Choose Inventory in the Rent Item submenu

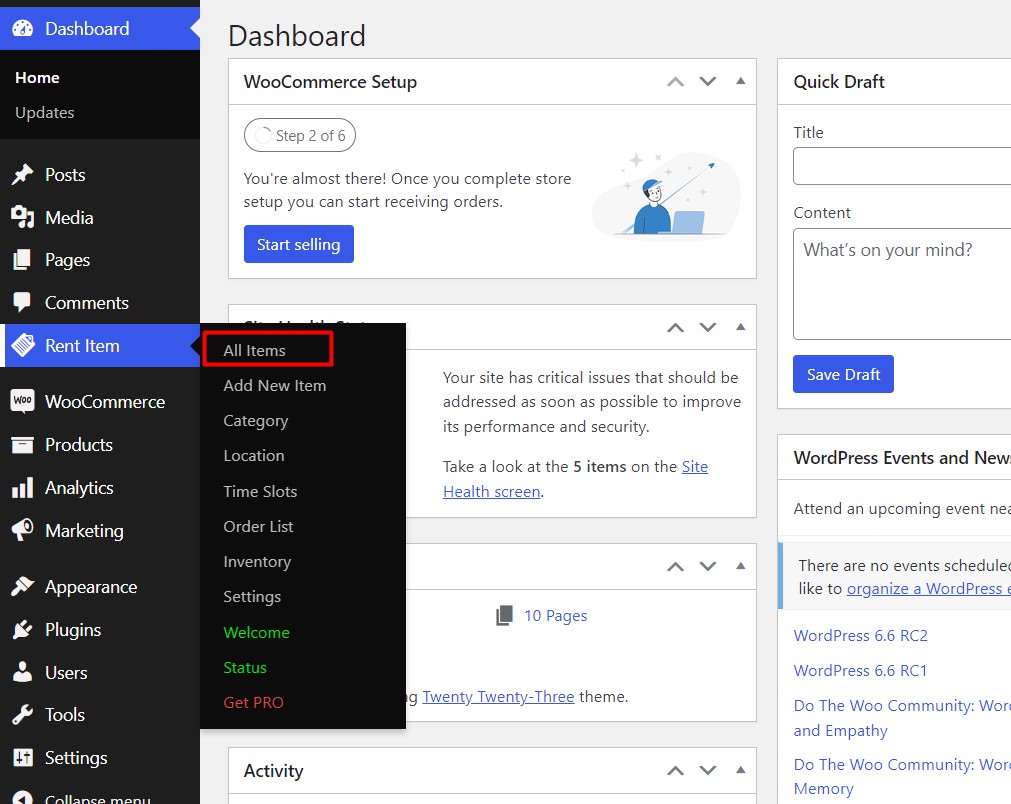click(257, 562)
